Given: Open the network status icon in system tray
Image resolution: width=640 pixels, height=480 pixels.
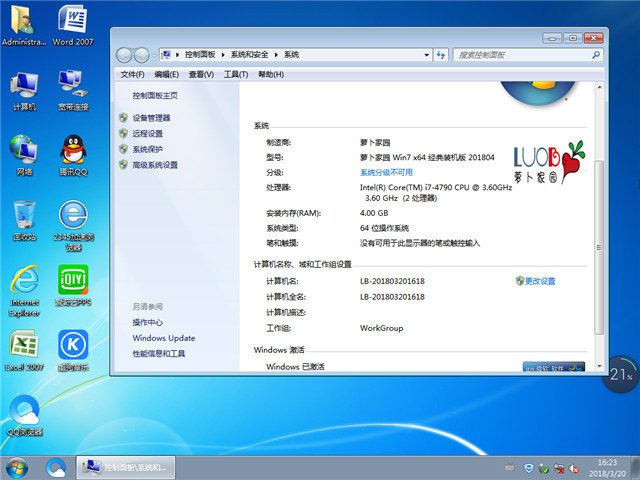Looking at the screenshot, I should (x=559, y=469).
